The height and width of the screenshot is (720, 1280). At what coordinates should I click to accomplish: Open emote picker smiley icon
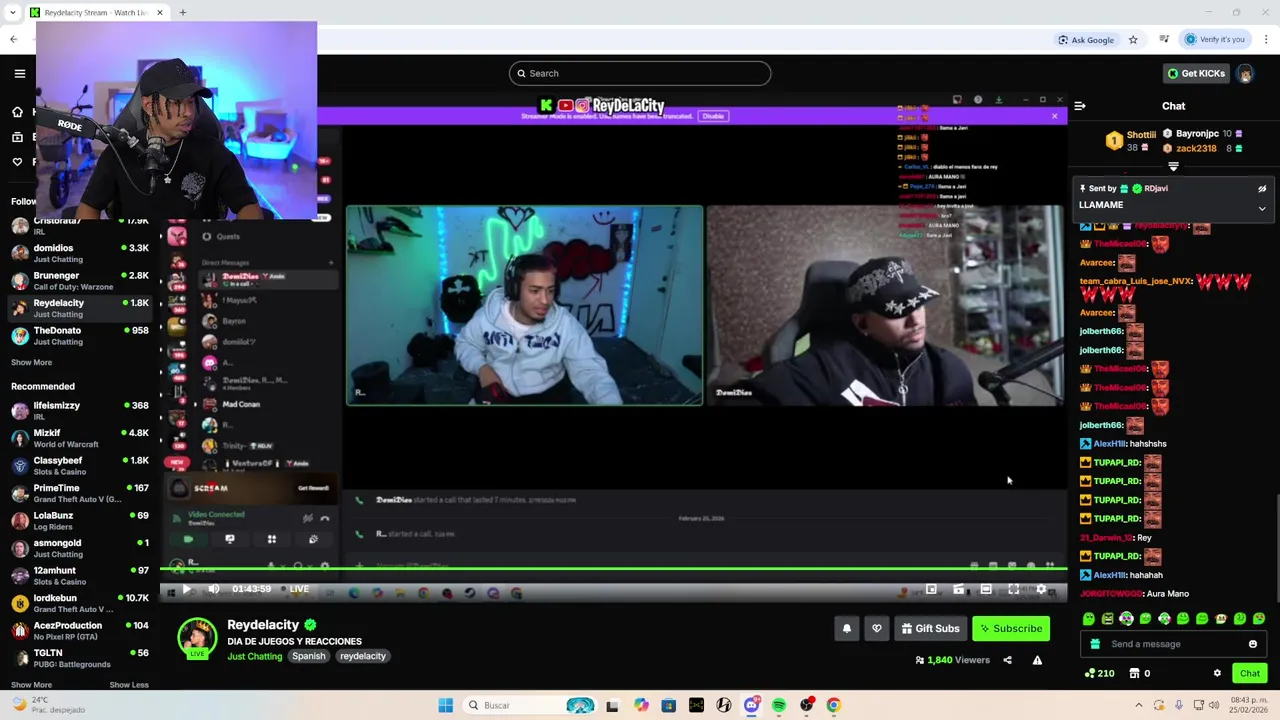(x=1253, y=644)
